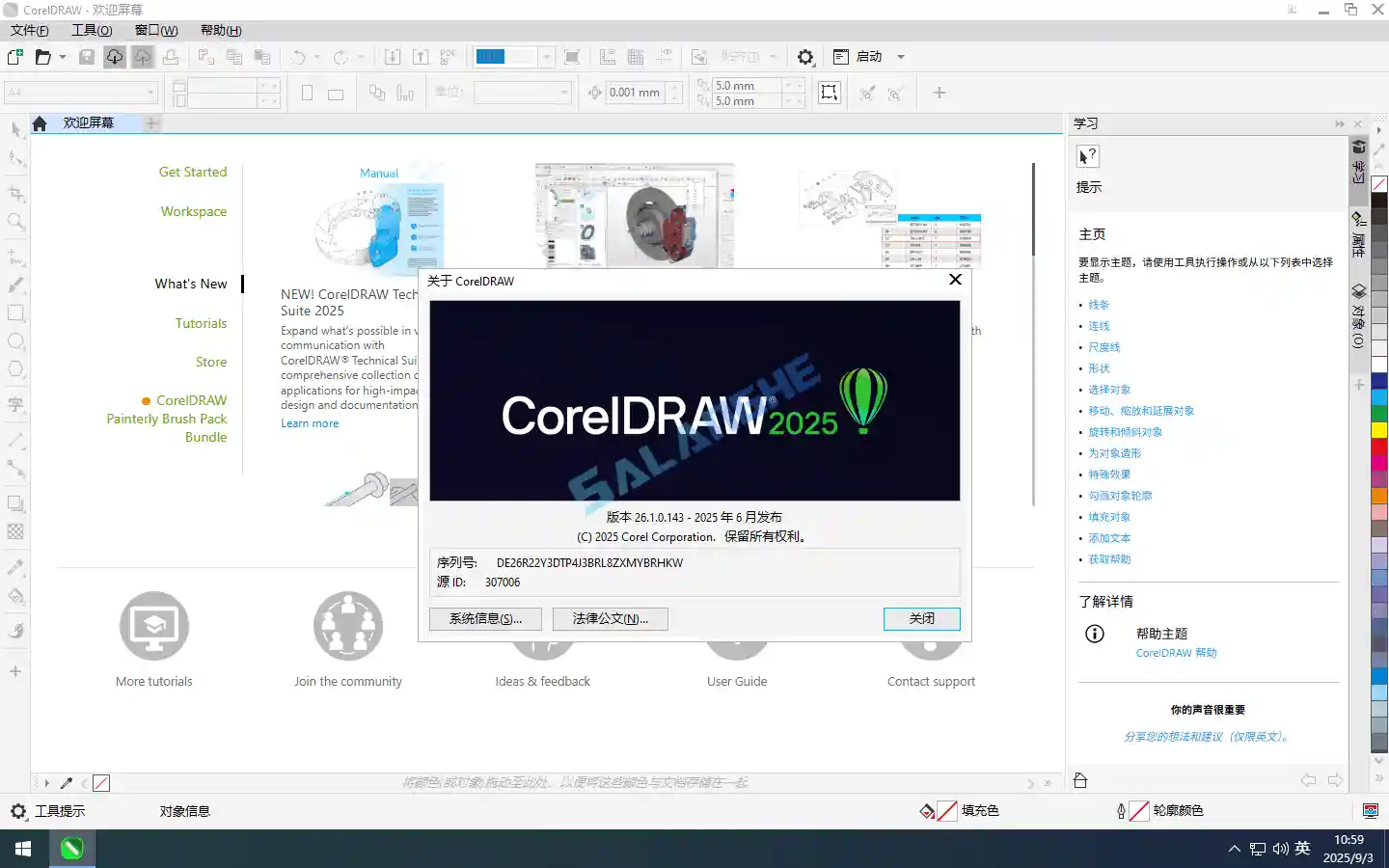Expand the 启动 launcher dropdown

(901, 57)
